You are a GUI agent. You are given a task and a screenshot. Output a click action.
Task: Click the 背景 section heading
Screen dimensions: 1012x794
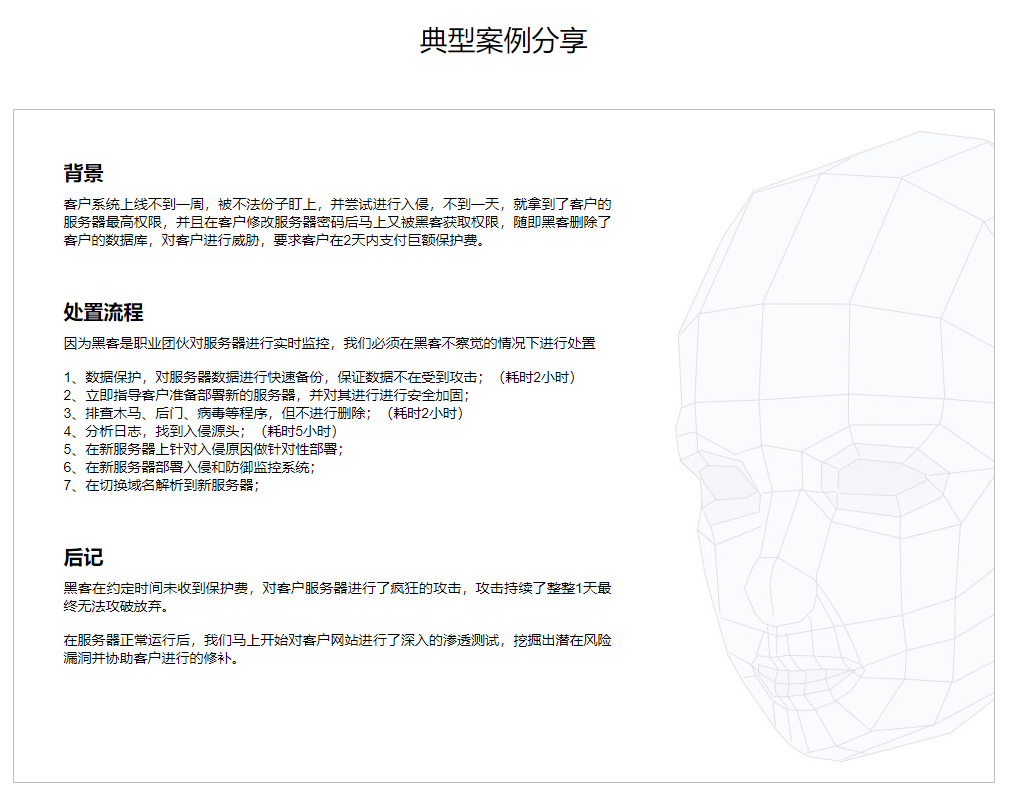click(x=83, y=173)
